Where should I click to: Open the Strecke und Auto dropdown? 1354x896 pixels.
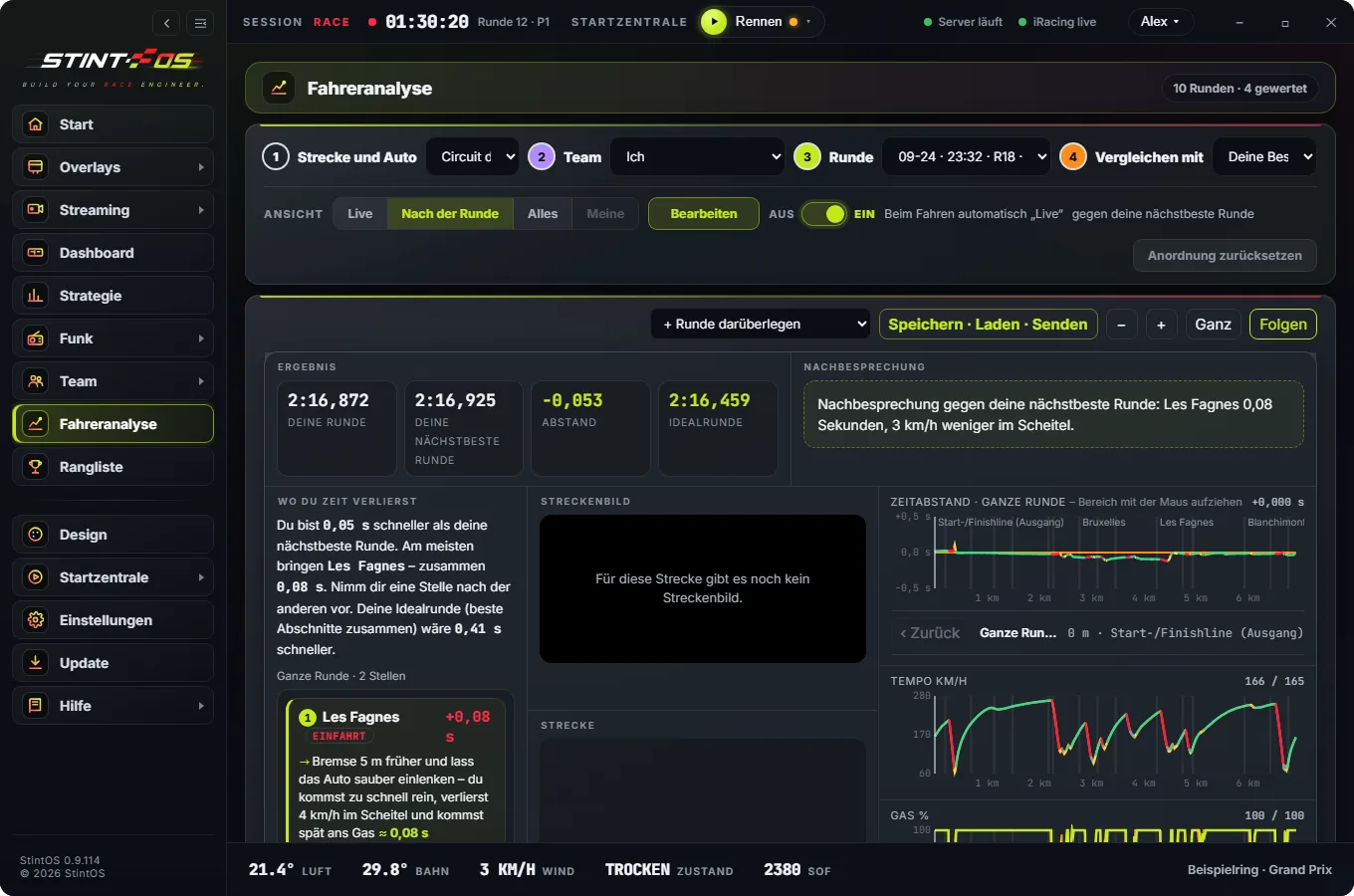click(473, 156)
